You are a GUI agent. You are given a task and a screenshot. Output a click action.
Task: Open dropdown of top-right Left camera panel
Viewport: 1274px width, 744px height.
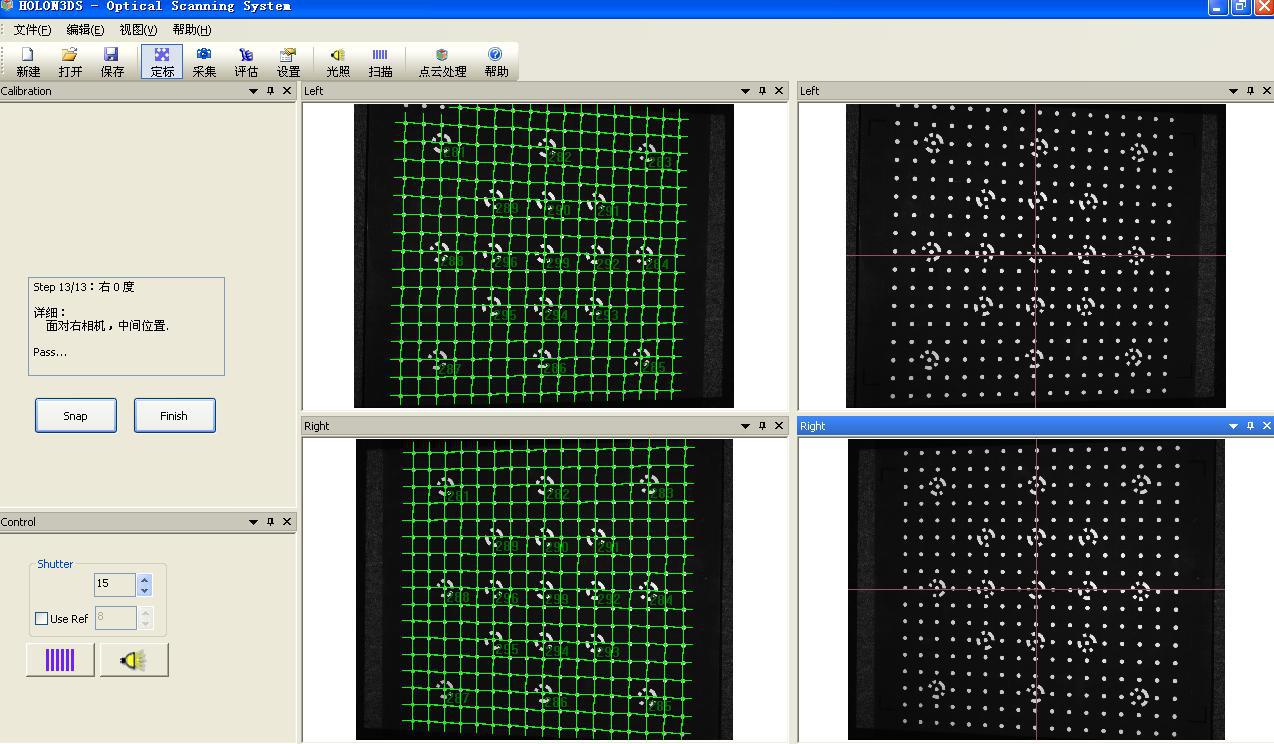(1233, 91)
